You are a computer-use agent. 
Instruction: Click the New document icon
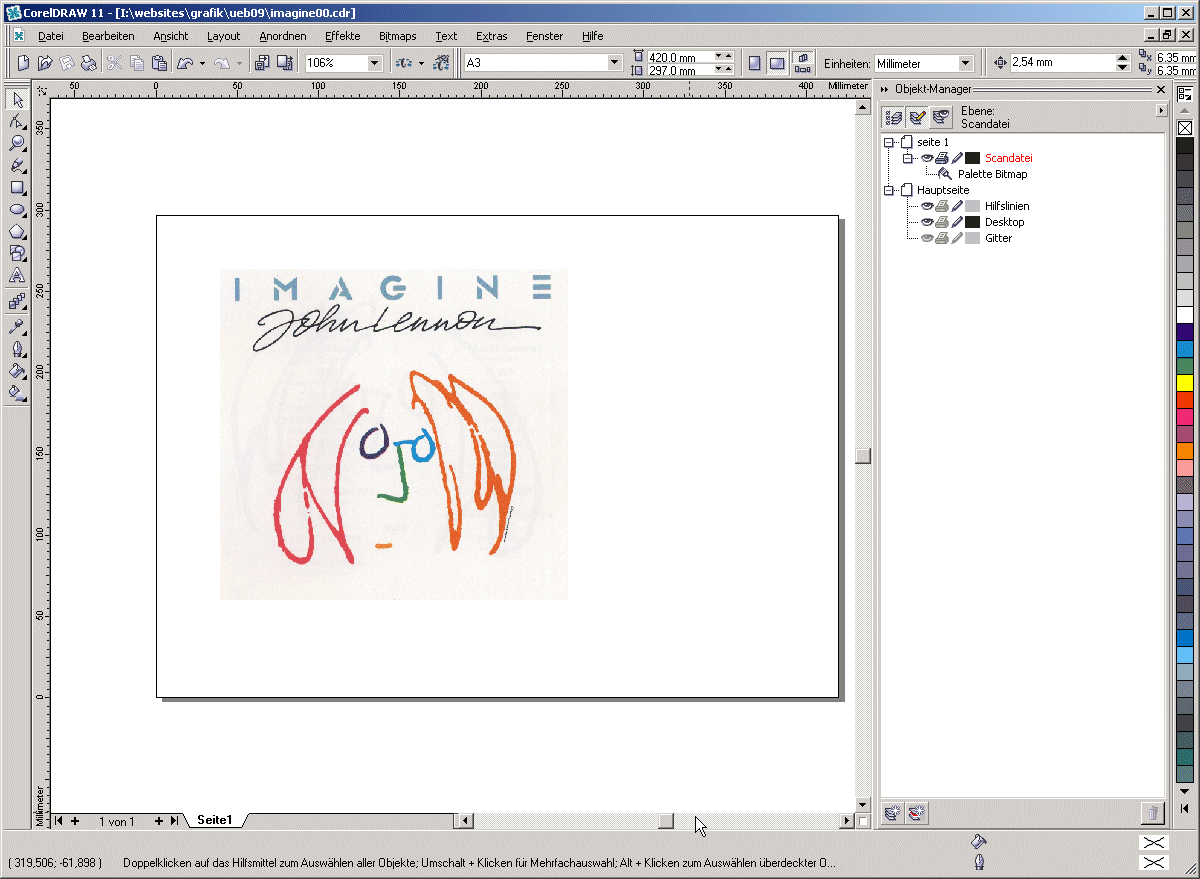[x=23, y=63]
